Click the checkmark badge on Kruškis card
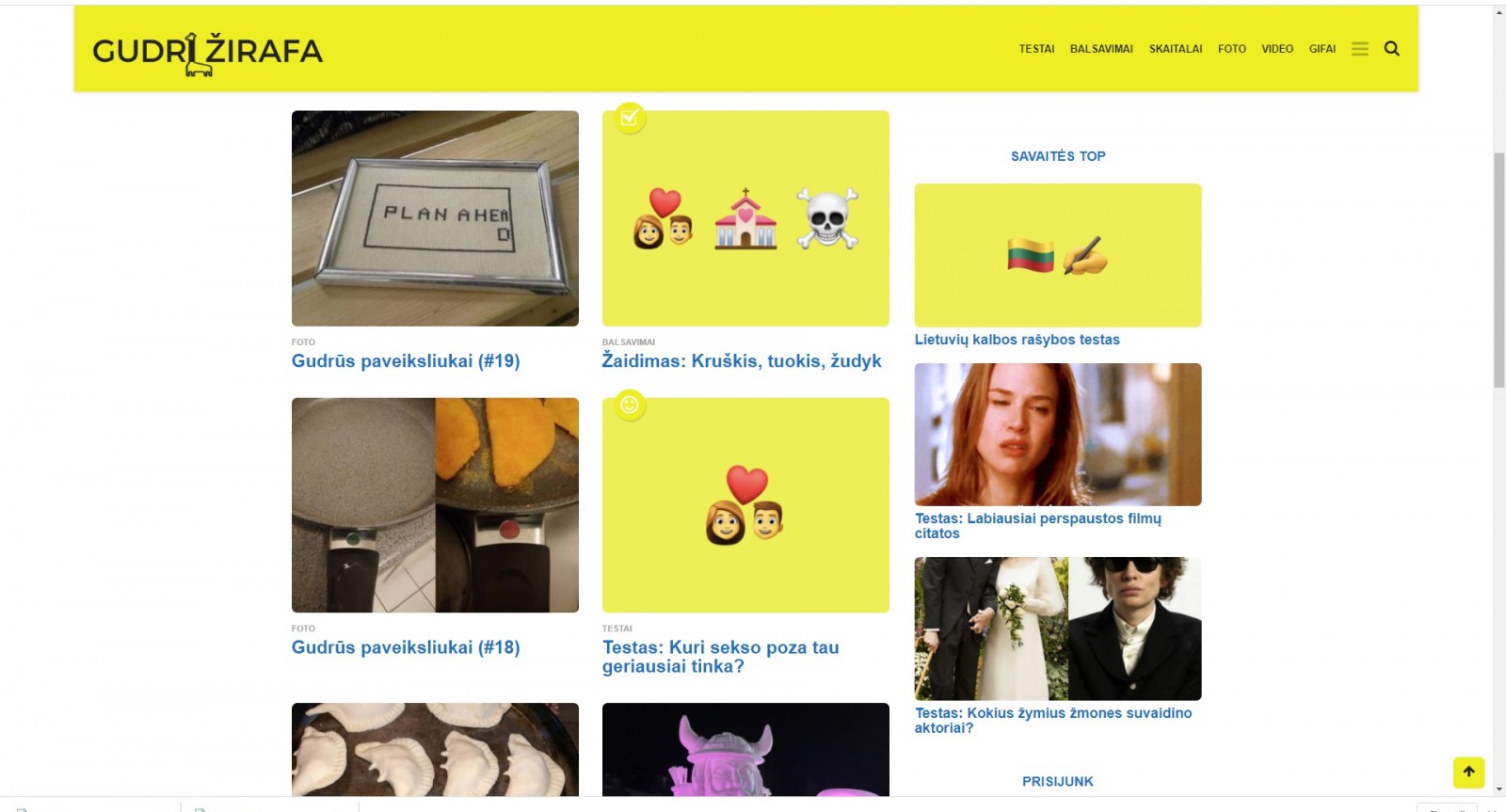The image size is (1506, 812). coord(630,118)
